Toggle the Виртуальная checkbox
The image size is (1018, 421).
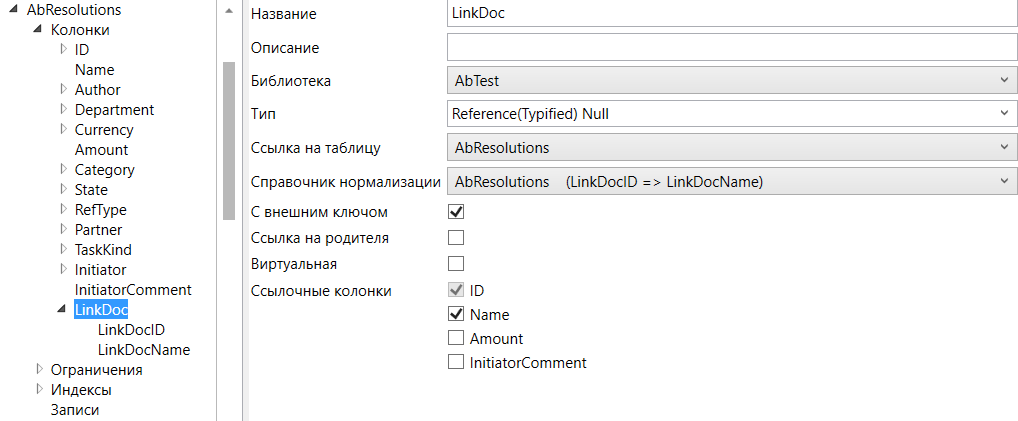(x=456, y=264)
